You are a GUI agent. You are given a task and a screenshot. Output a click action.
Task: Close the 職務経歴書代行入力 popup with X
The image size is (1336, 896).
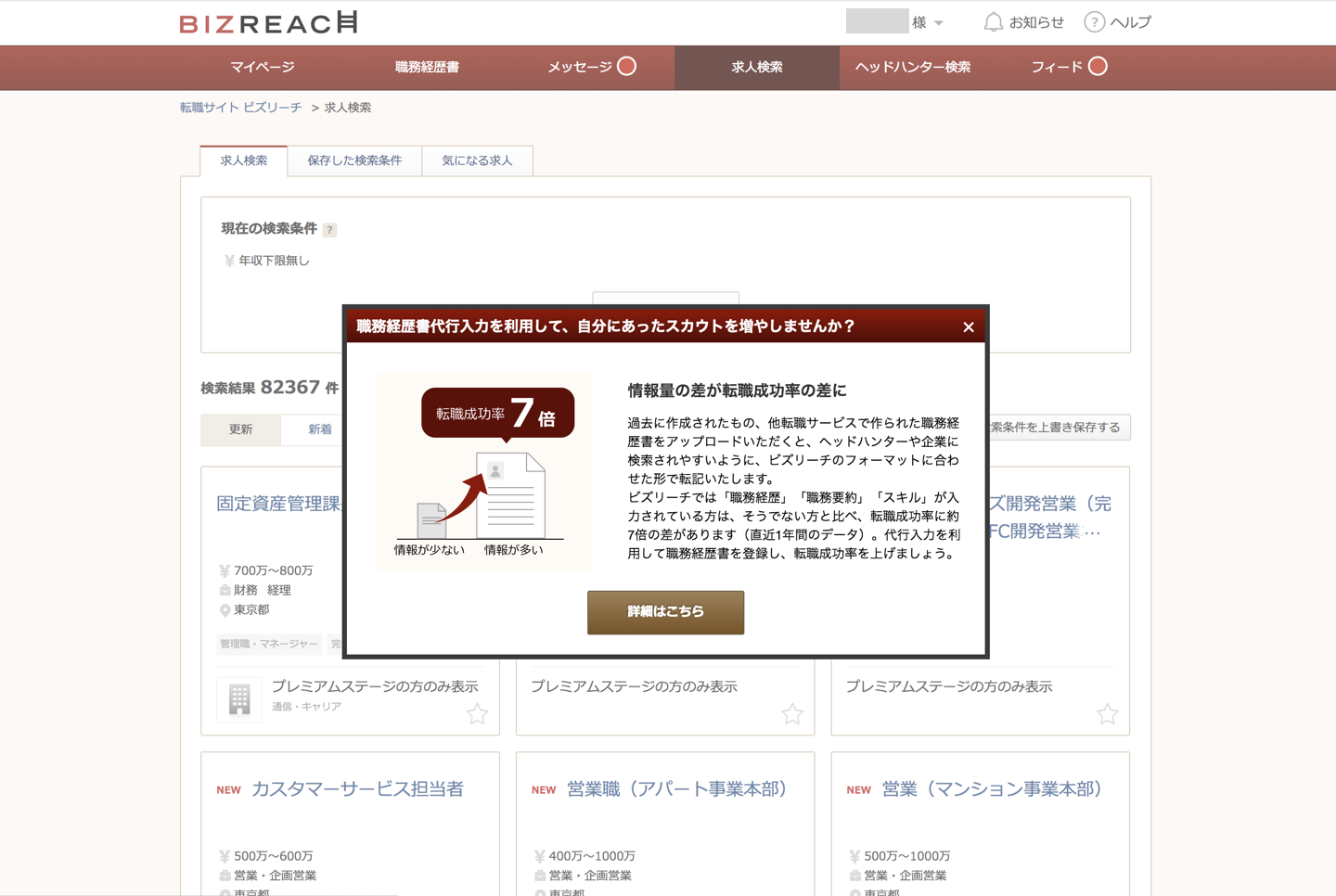[x=969, y=326]
